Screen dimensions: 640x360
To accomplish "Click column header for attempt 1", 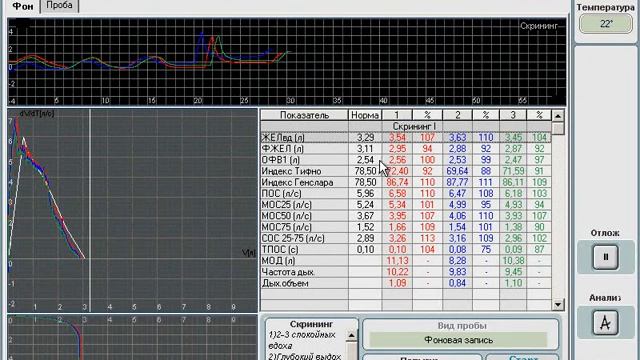I will pyautogui.click(x=397, y=115).
